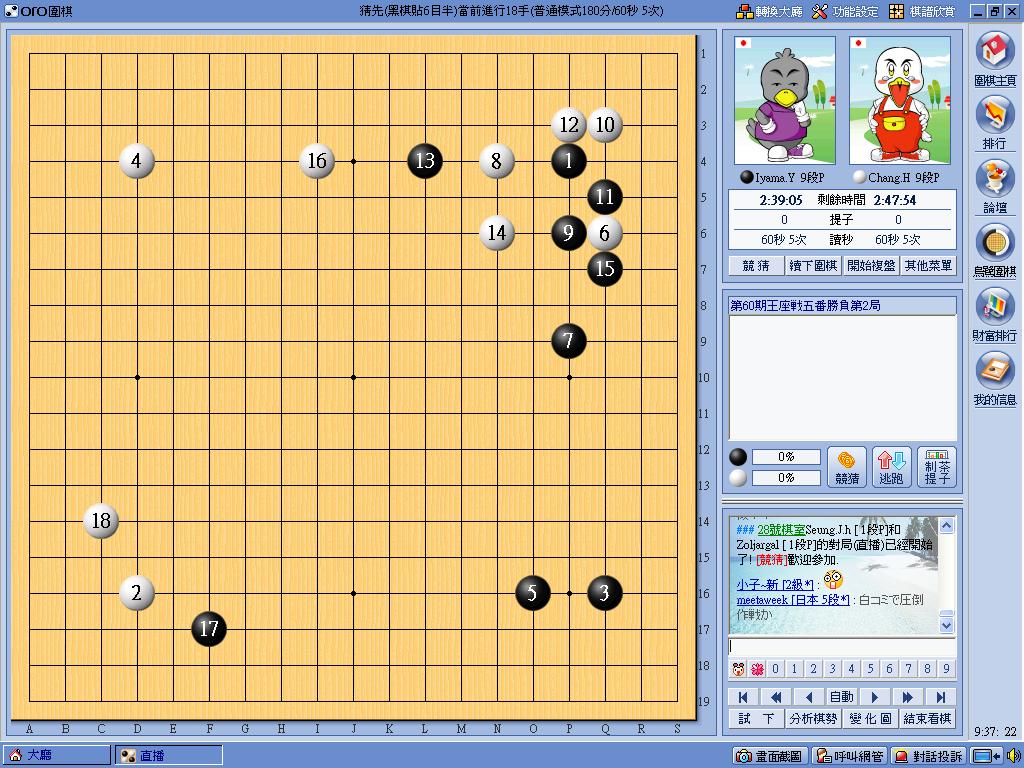Click the 對話投訴 chat complaint button

click(928, 756)
